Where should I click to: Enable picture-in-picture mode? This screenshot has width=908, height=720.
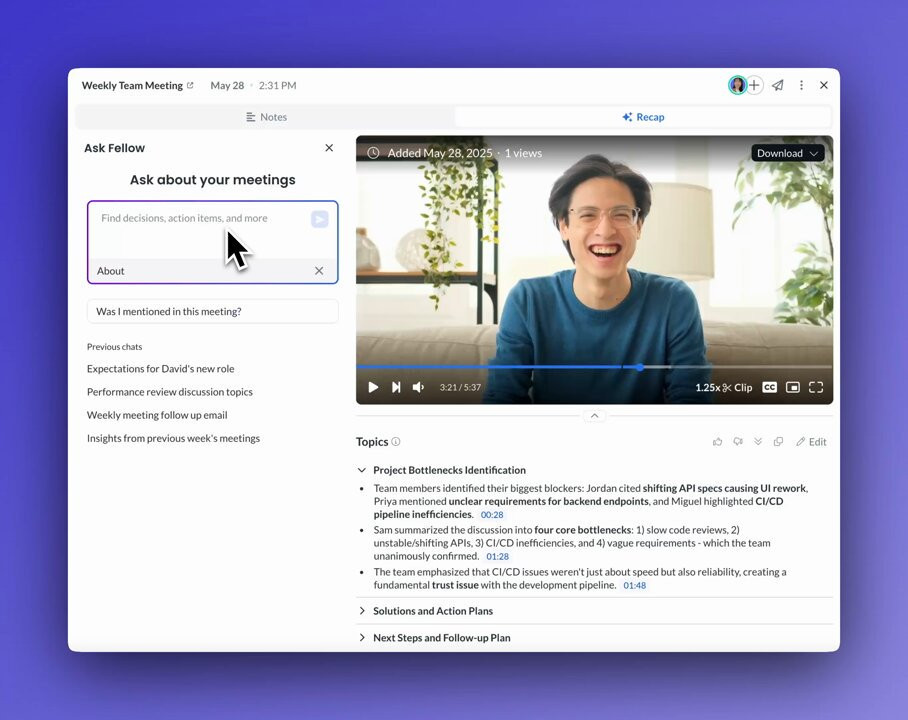(793, 387)
